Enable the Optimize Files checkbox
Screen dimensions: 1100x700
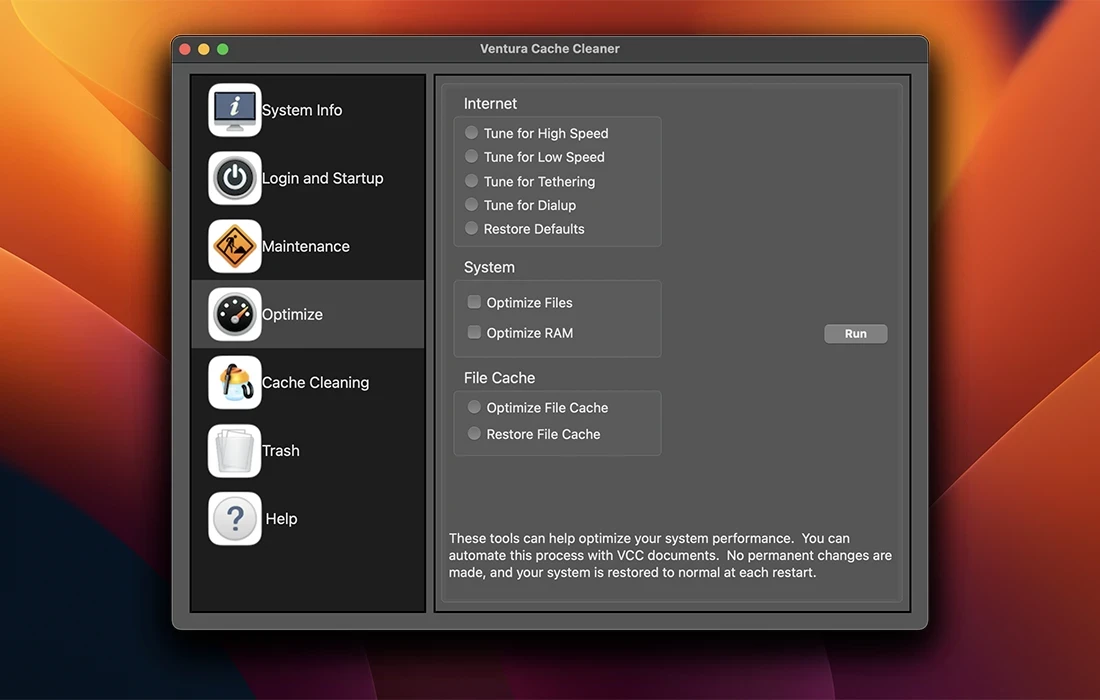[475, 302]
